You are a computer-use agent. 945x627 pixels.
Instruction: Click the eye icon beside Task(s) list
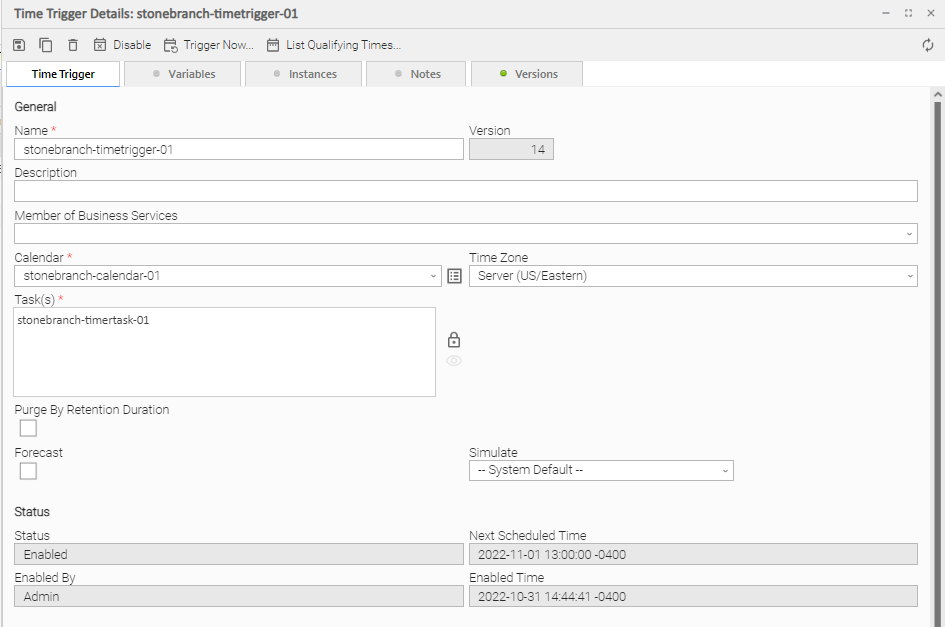click(454, 361)
